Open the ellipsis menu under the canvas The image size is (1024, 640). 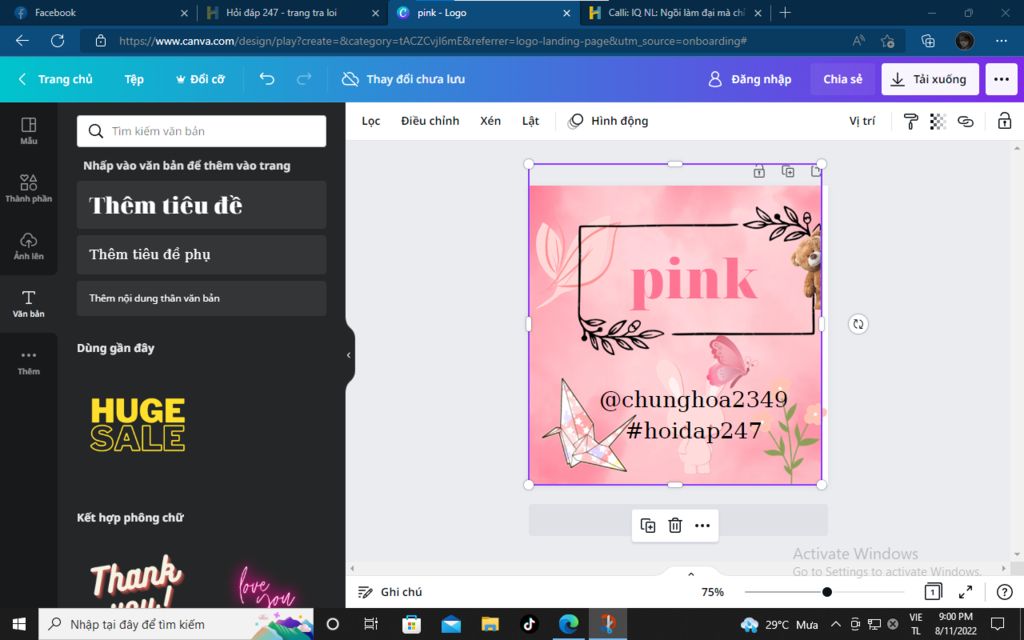[x=703, y=525]
